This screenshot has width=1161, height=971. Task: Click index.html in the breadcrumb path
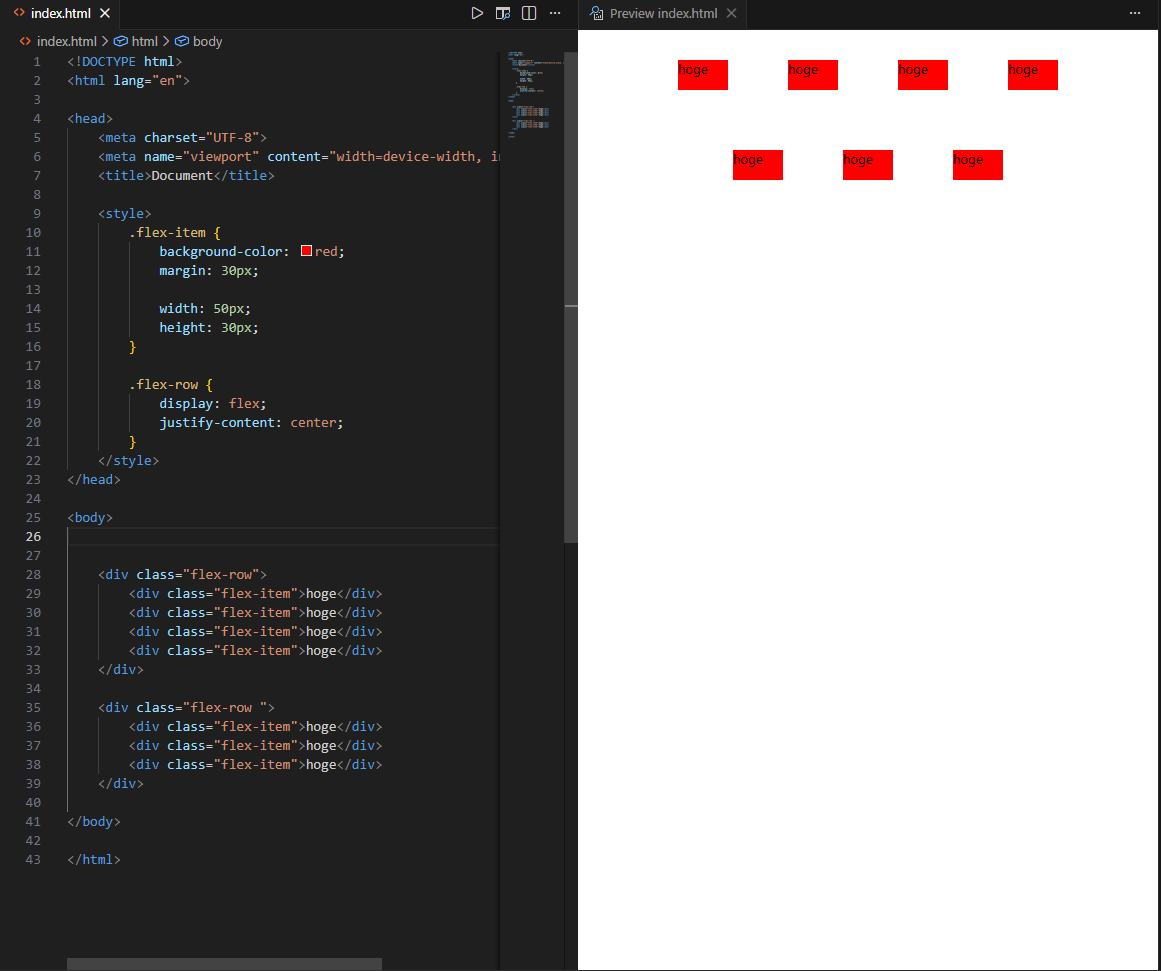coord(66,41)
